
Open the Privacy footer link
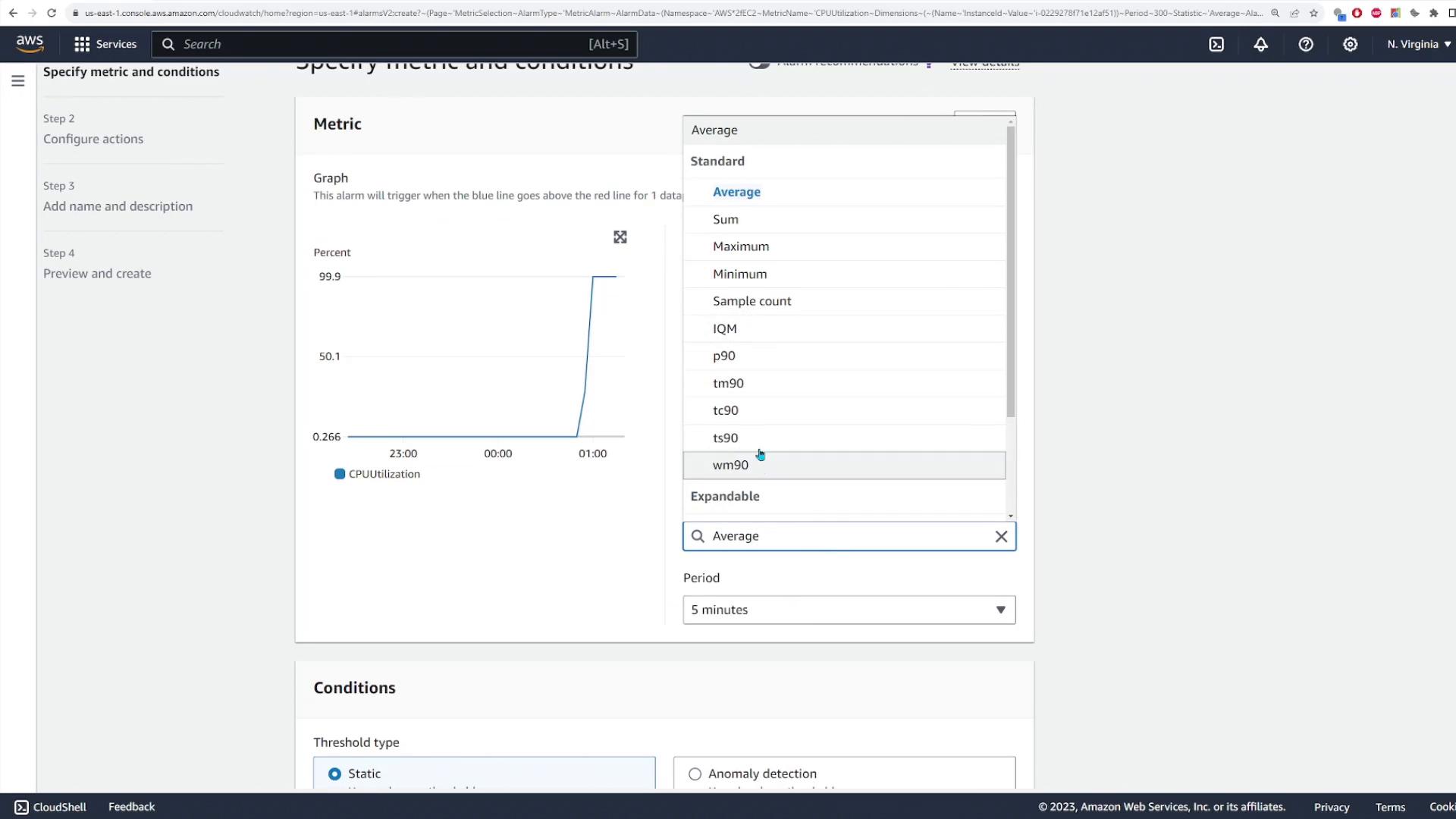tap(1332, 807)
